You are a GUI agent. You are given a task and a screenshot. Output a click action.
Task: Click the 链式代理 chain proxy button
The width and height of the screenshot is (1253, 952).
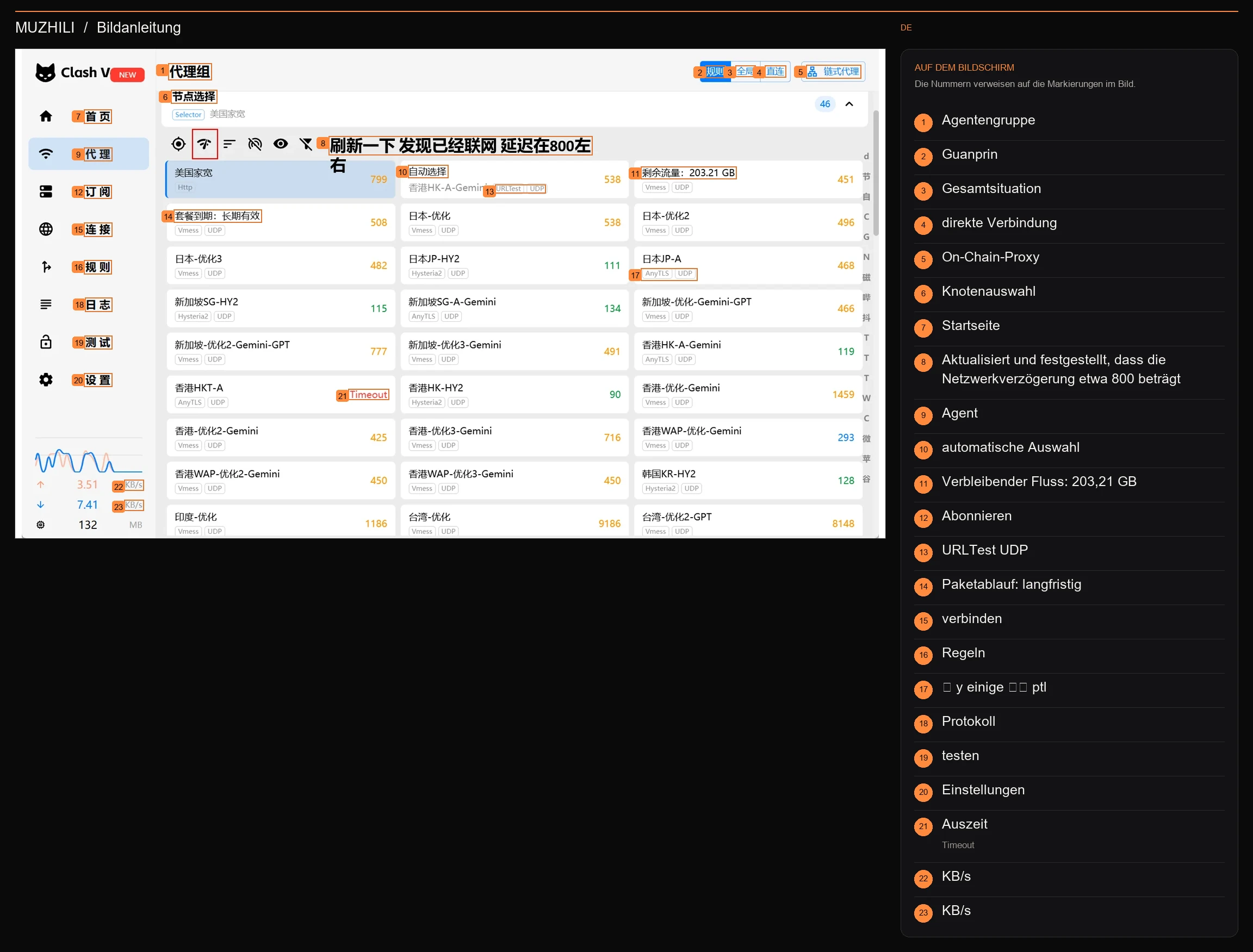click(x=834, y=71)
